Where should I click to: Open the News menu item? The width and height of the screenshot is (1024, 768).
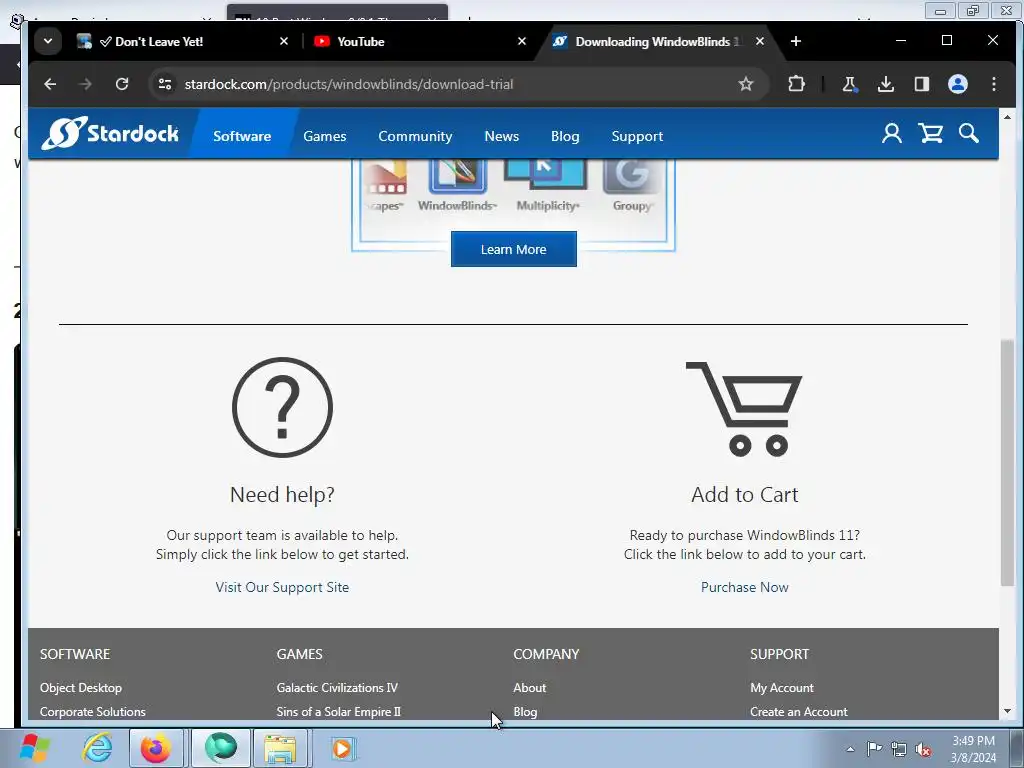coord(502,136)
